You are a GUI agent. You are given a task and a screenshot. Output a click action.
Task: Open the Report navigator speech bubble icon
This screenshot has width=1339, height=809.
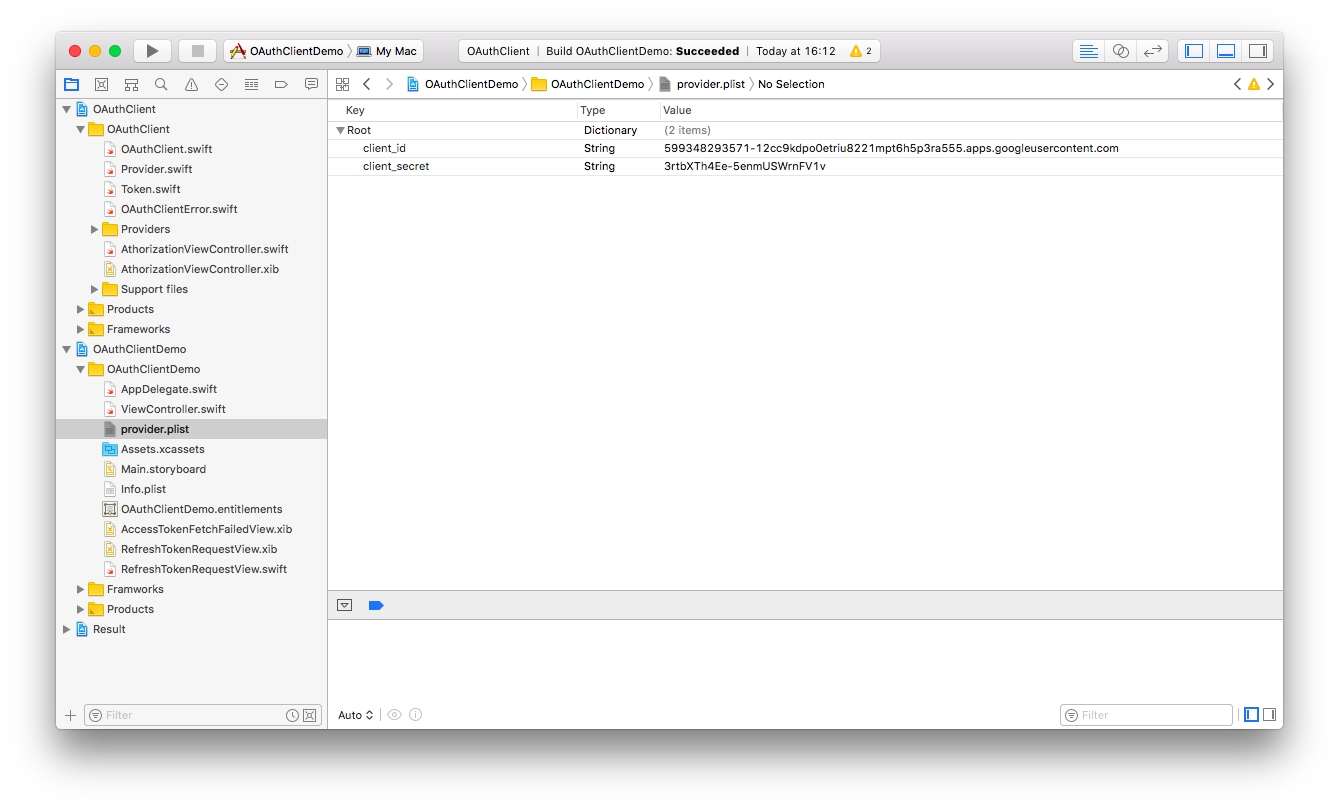(x=311, y=84)
